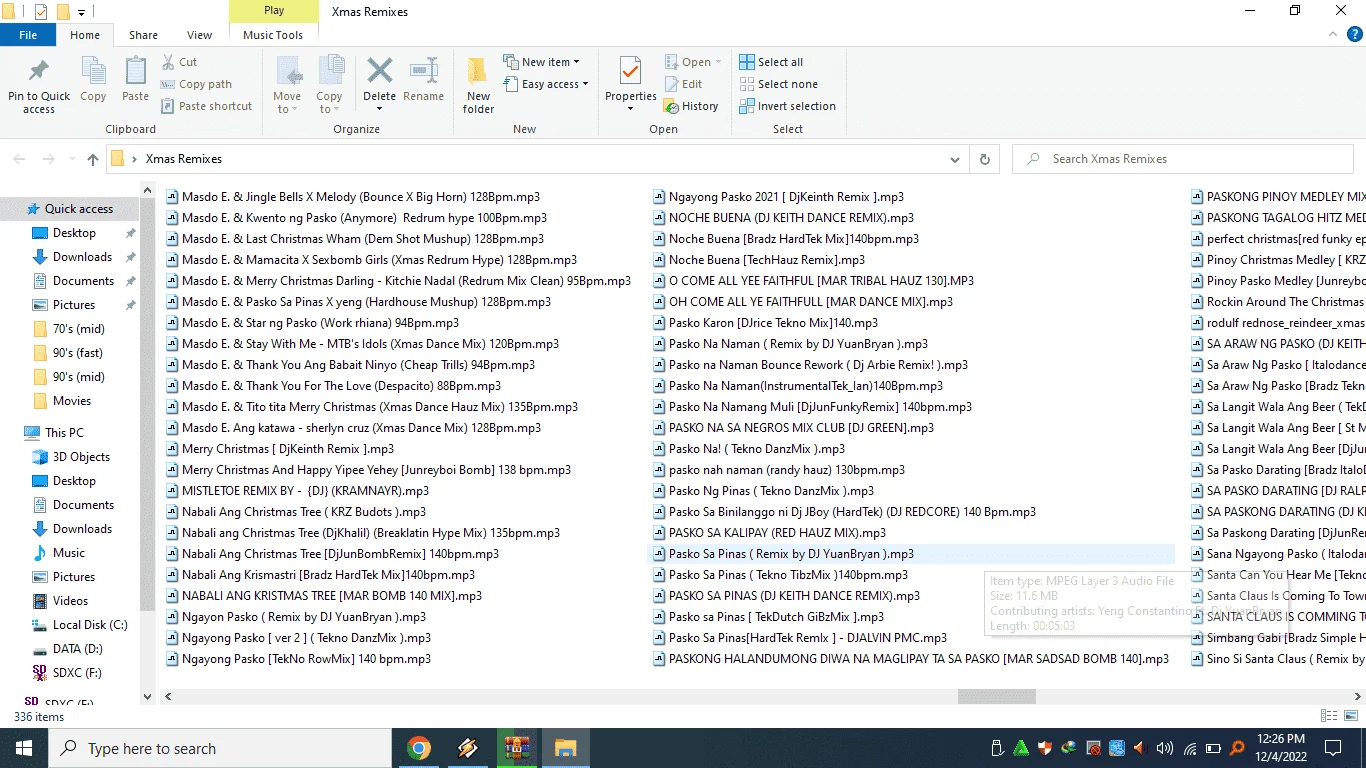Switch to the Share ribbon tab
Image resolution: width=1366 pixels, height=768 pixels.
[143, 35]
